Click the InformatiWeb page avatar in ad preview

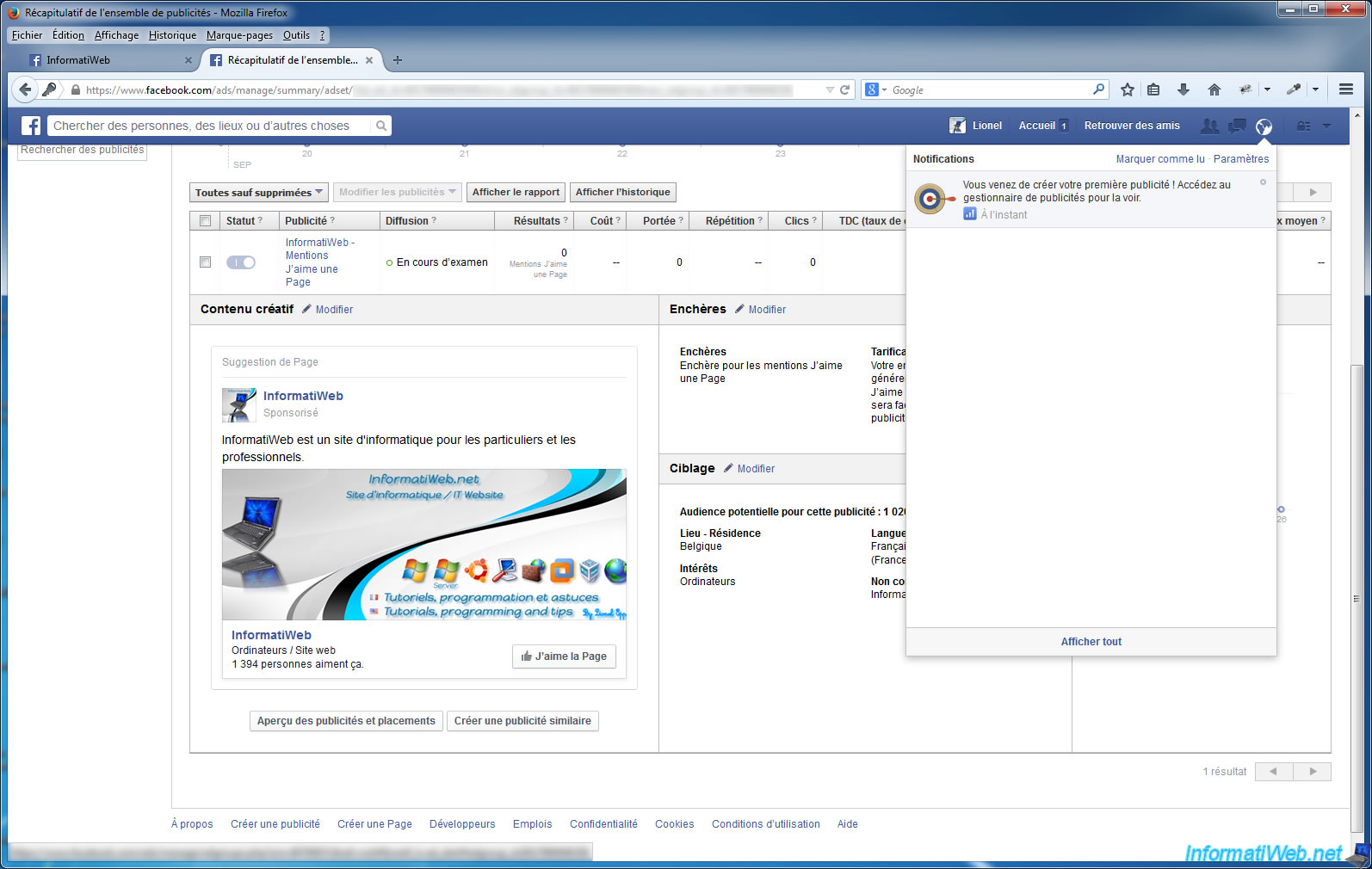[x=239, y=404]
